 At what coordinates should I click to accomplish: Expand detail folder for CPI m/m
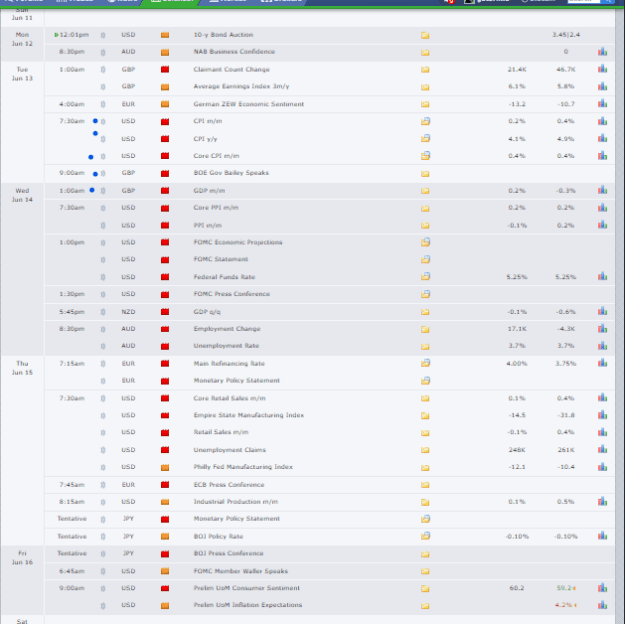(x=425, y=121)
